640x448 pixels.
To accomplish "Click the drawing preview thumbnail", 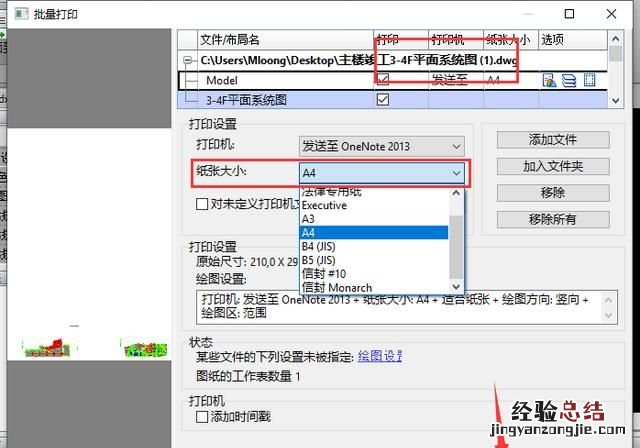I will (x=89, y=244).
